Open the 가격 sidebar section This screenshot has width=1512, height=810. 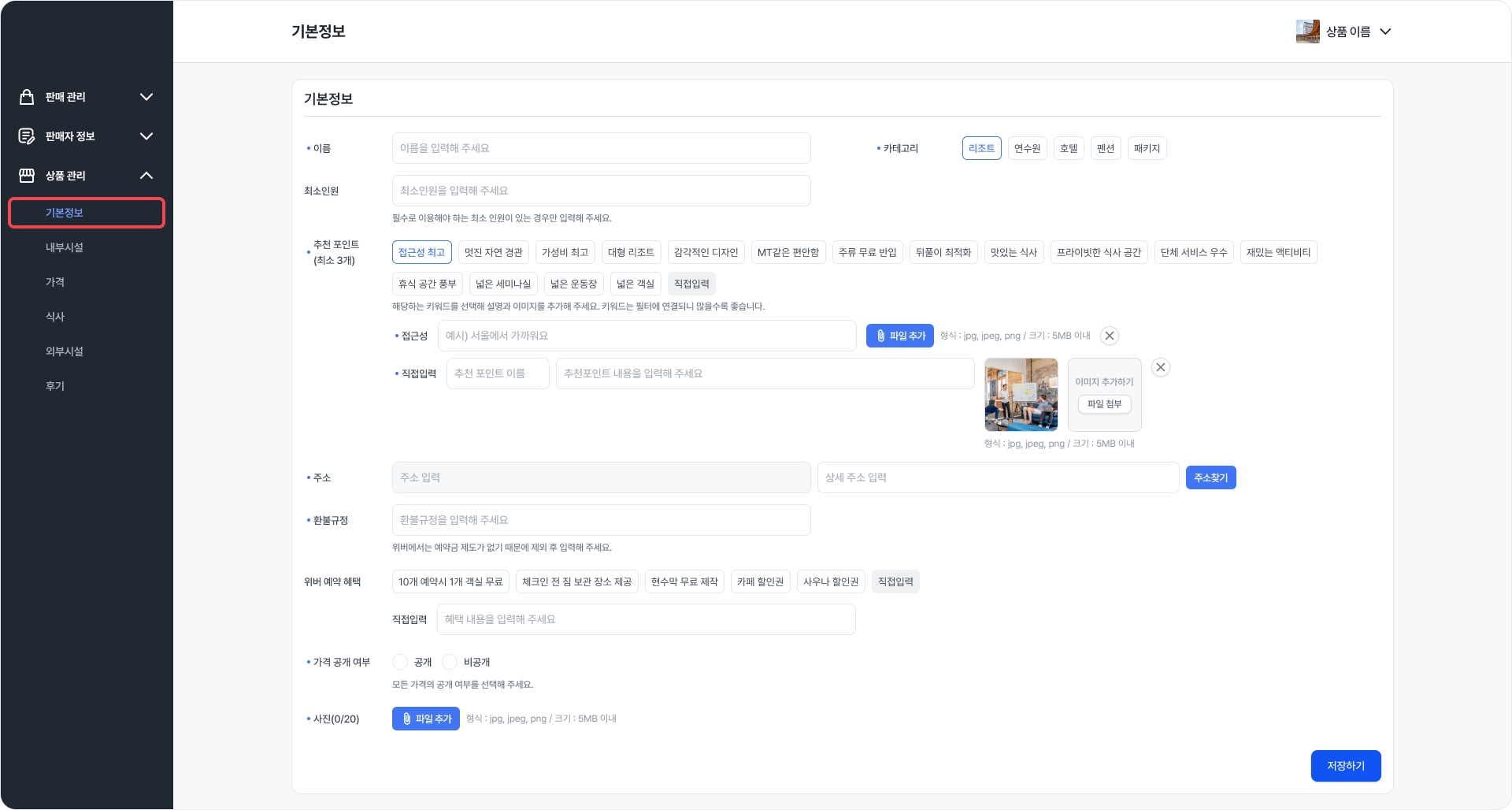pos(55,282)
